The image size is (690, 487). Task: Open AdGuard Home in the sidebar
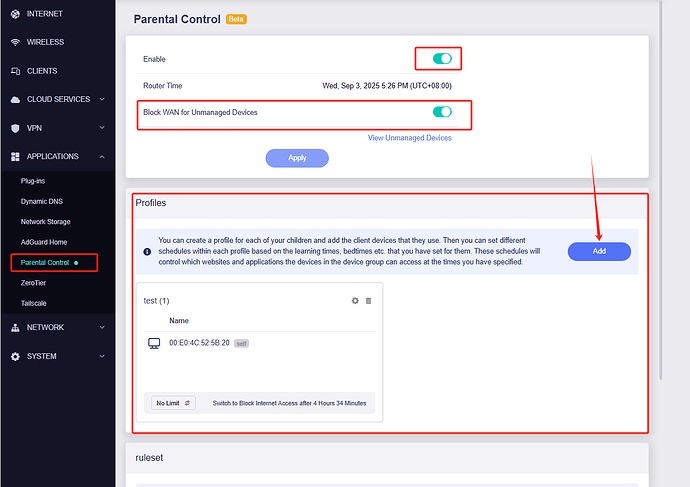click(44, 242)
